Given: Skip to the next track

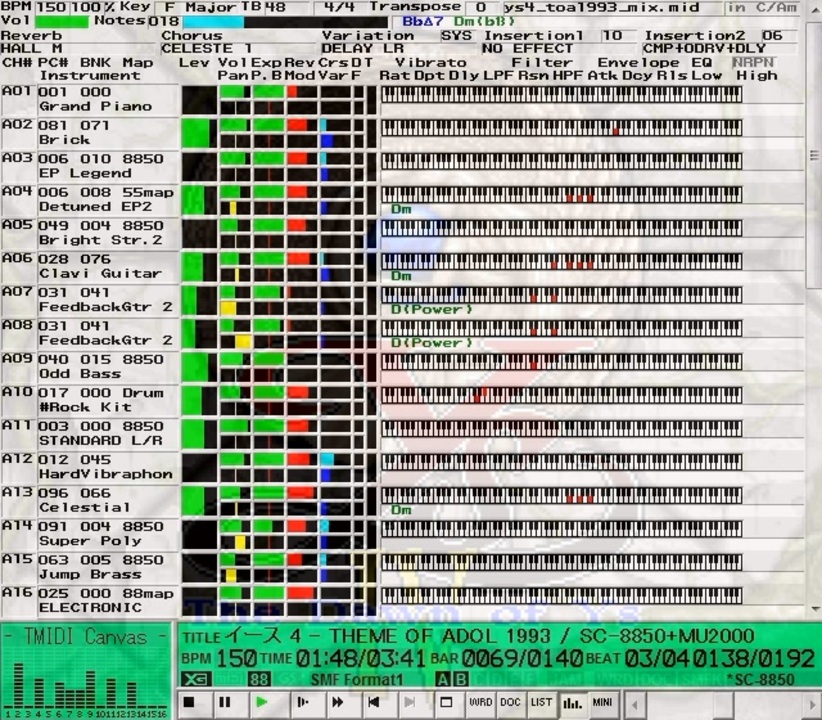Looking at the screenshot, I should tap(409, 702).
